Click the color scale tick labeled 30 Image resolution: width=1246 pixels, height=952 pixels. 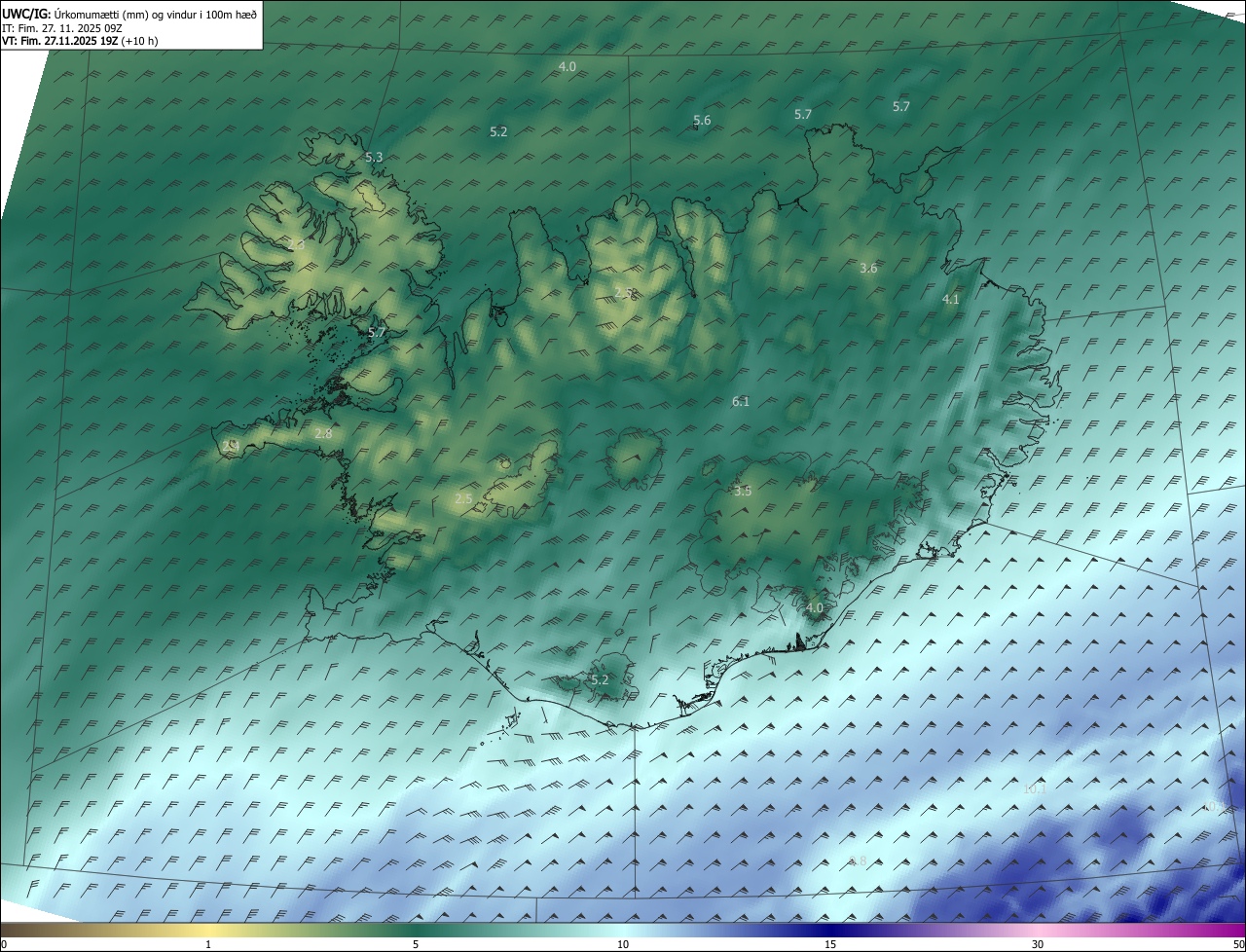pyautogui.click(x=1038, y=944)
